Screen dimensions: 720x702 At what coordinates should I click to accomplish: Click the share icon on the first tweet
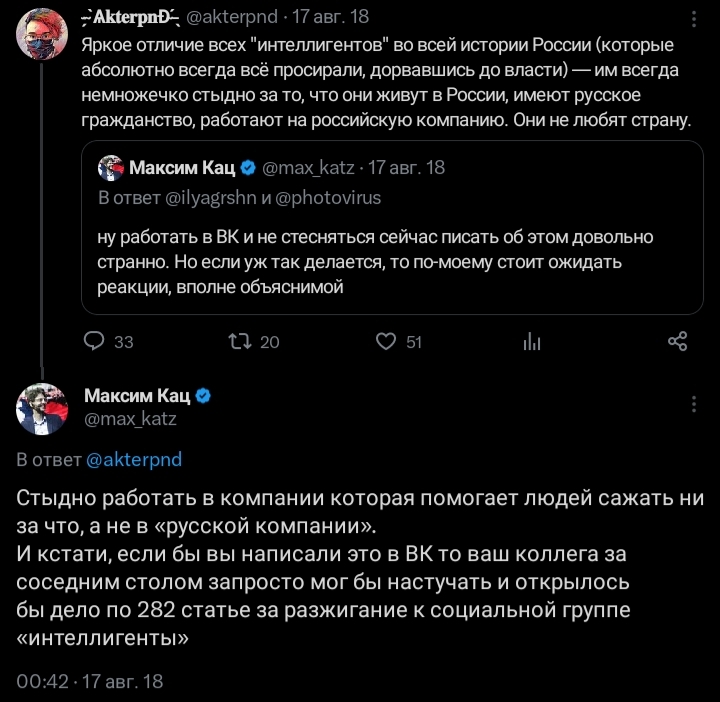[x=677, y=341]
